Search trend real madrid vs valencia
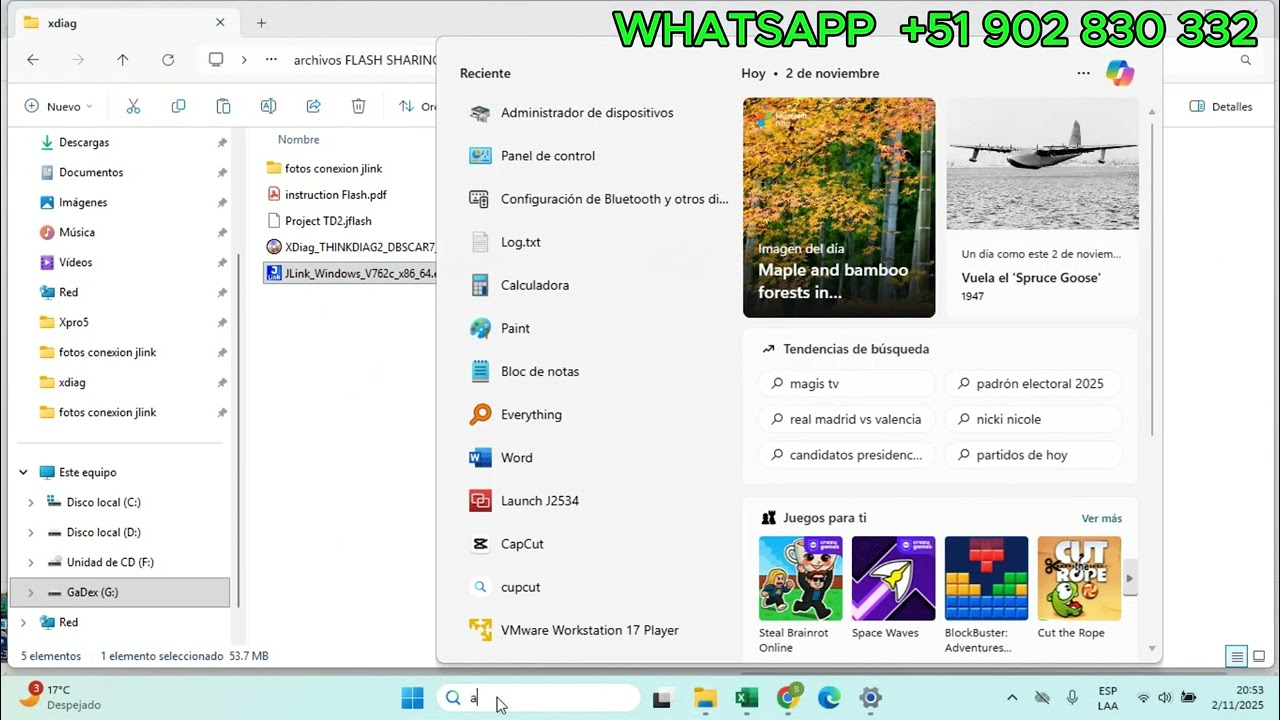This screenshot has height=720, width=1280. click(x=847, y=419)
